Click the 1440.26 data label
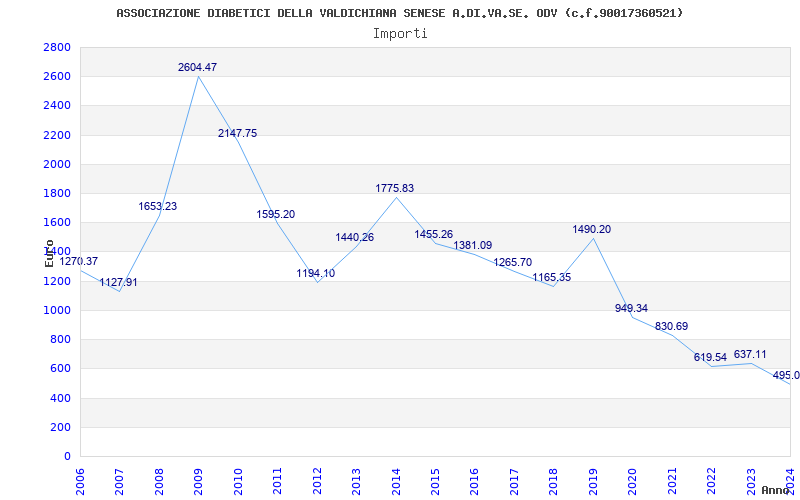The height and width of the screenshot is (500, 800). 355,237
